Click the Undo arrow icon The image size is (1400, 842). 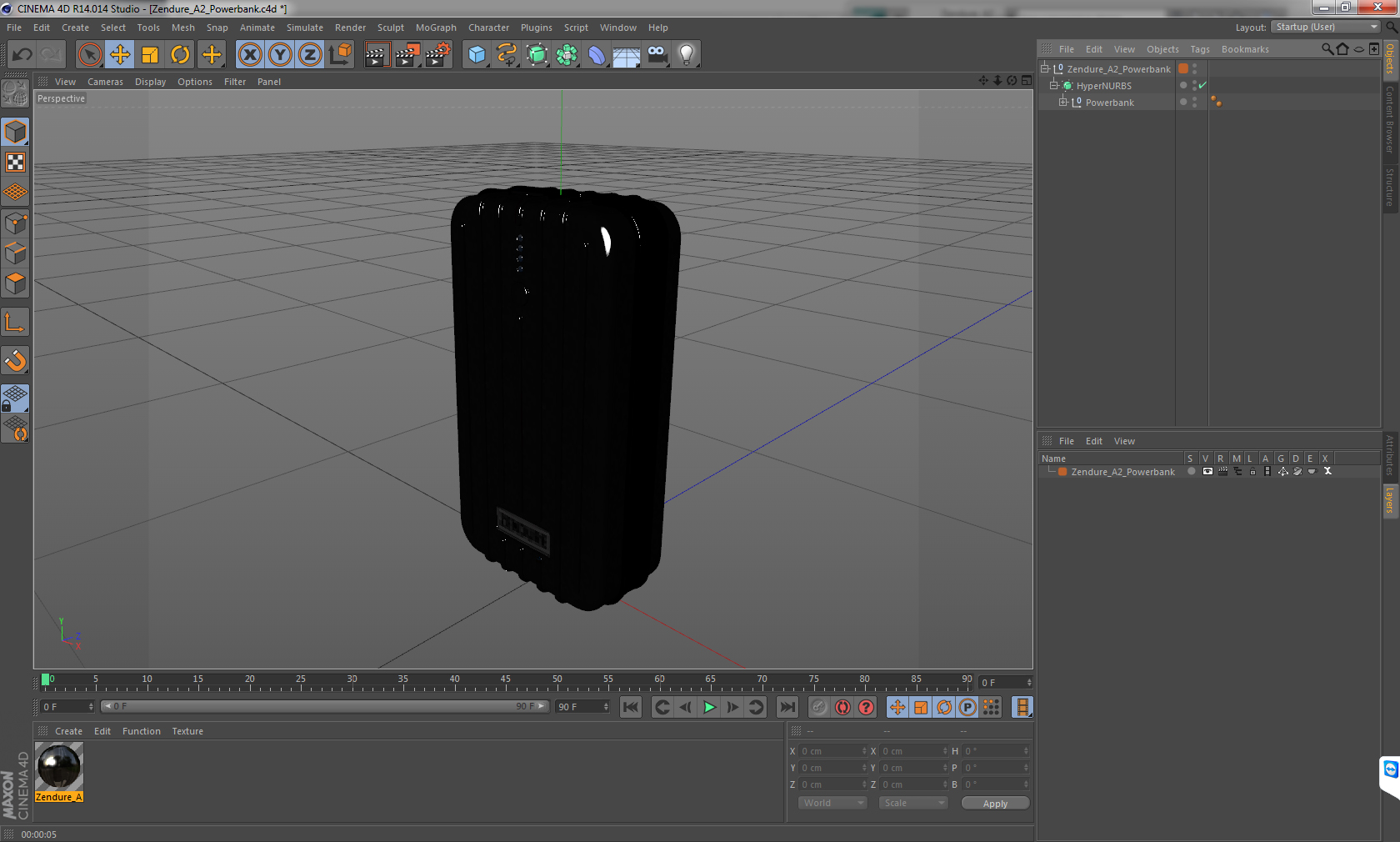tap(22, 55)
